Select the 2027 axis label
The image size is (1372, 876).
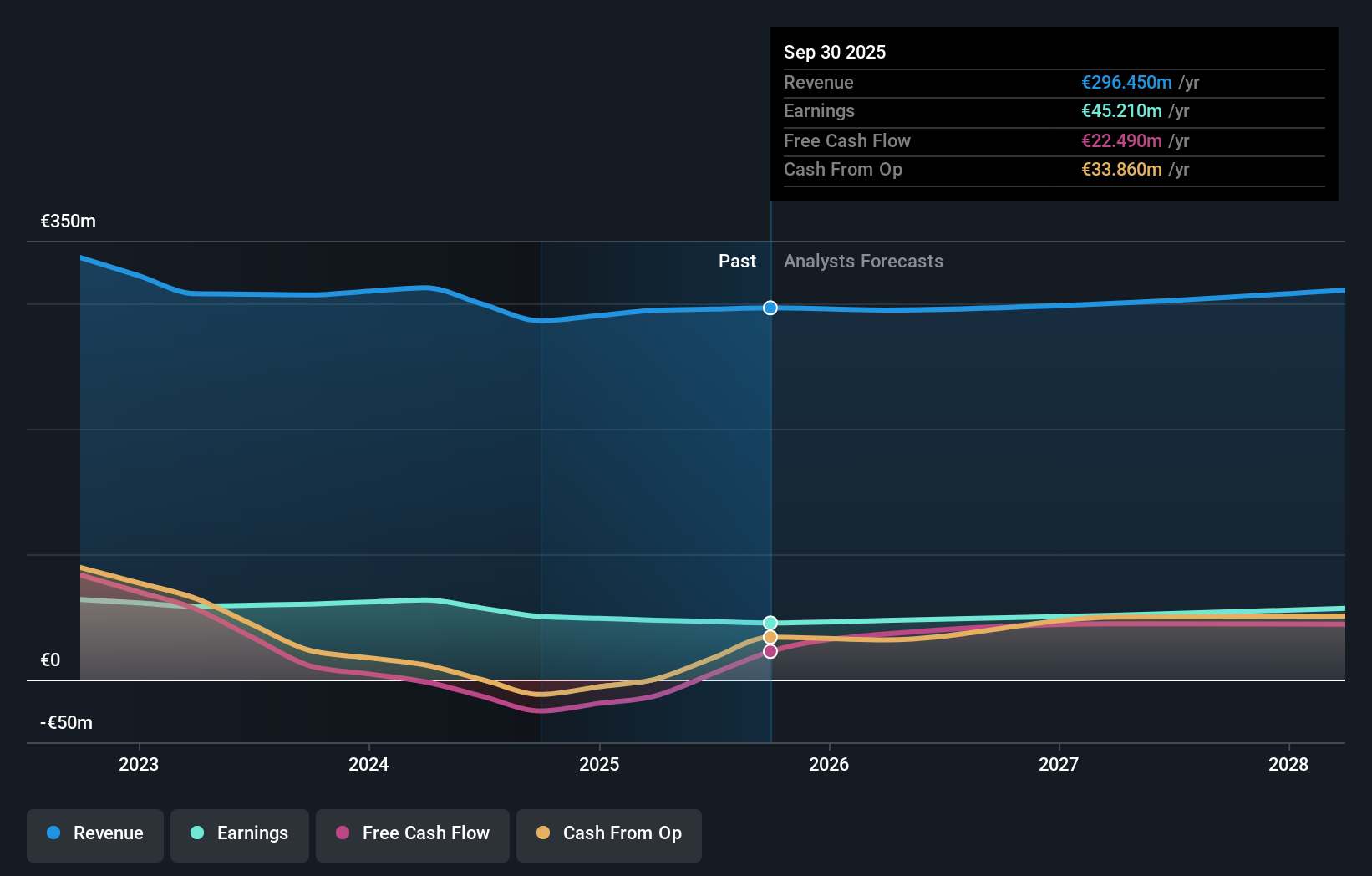point(1059,764)
